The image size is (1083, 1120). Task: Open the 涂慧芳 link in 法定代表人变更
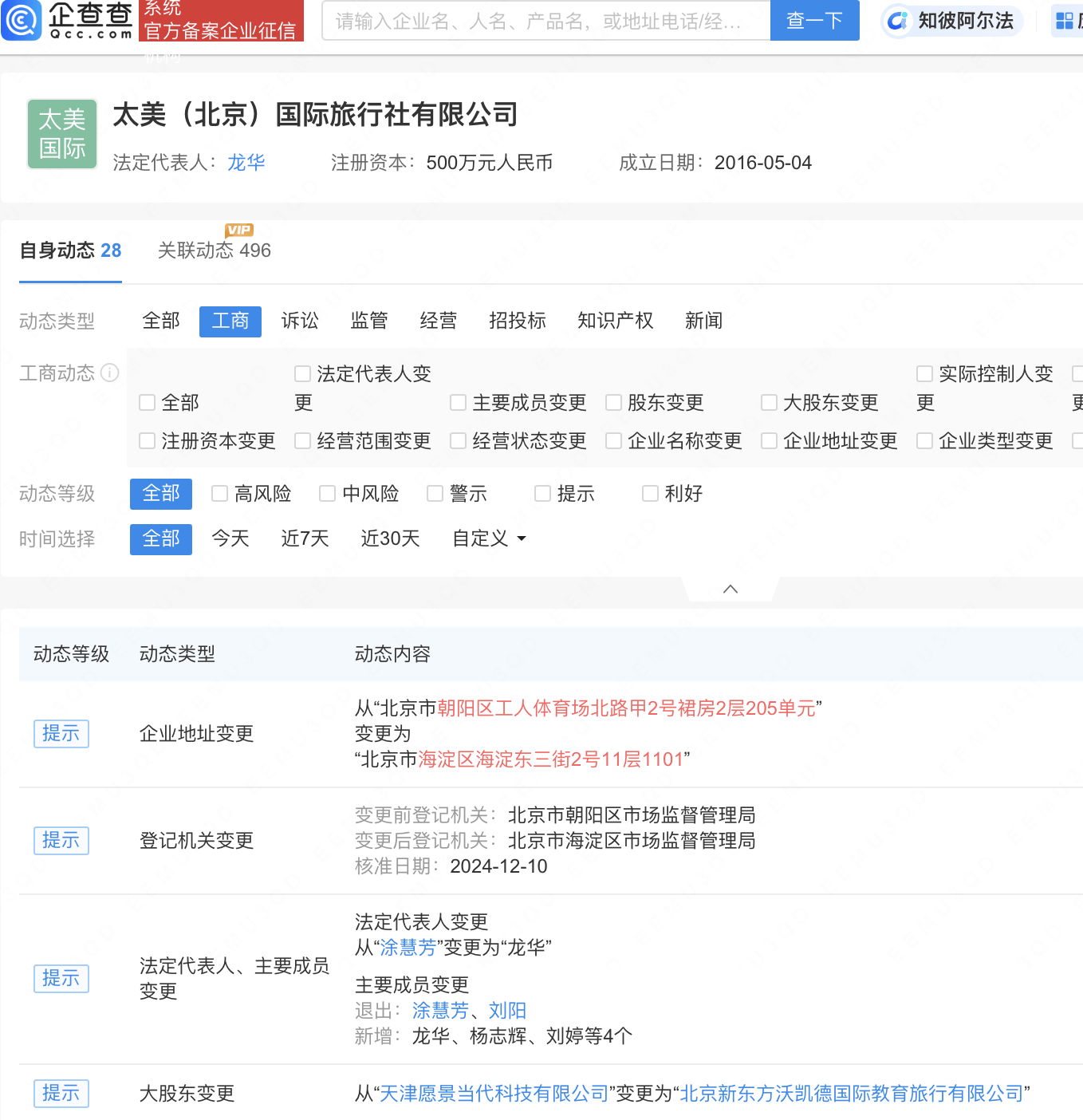408,948
